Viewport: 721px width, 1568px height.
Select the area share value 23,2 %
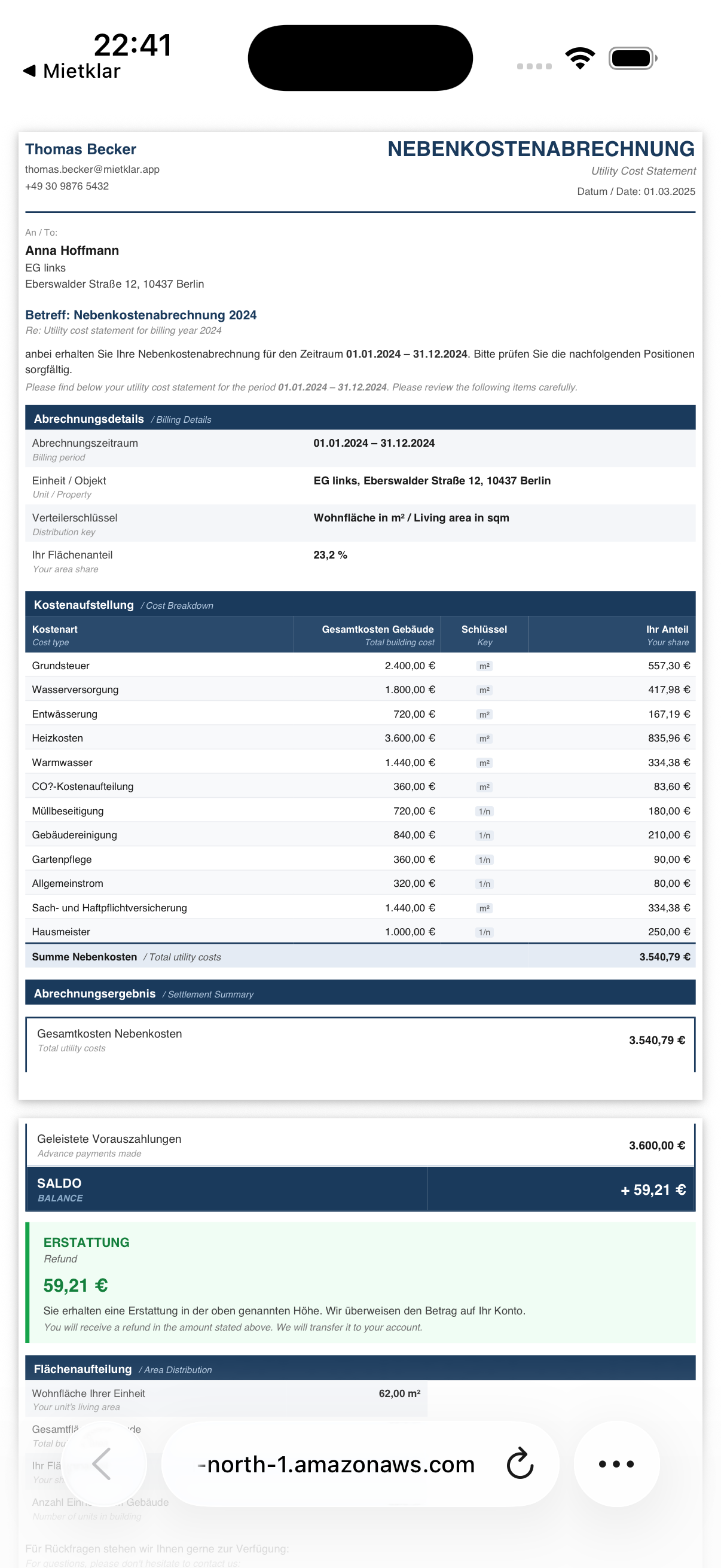coord(330,554)
